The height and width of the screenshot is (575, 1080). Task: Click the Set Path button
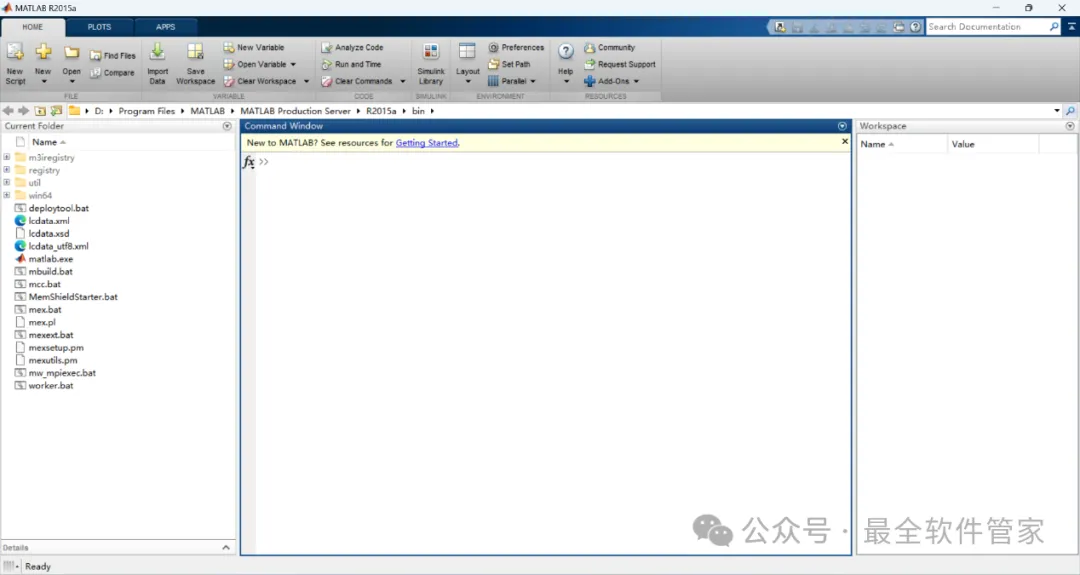(509, 64)
